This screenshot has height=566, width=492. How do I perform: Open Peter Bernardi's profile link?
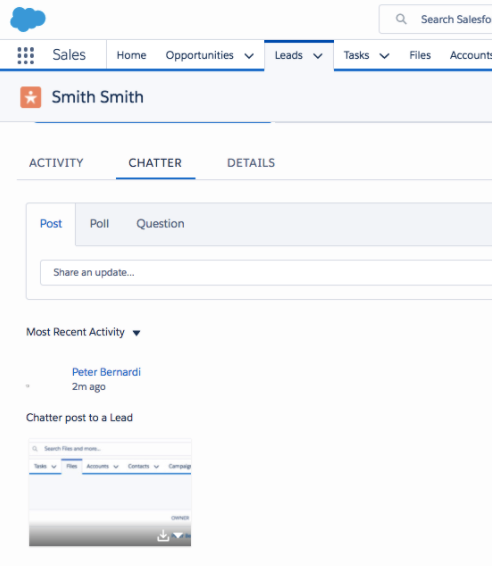(106, 372)
